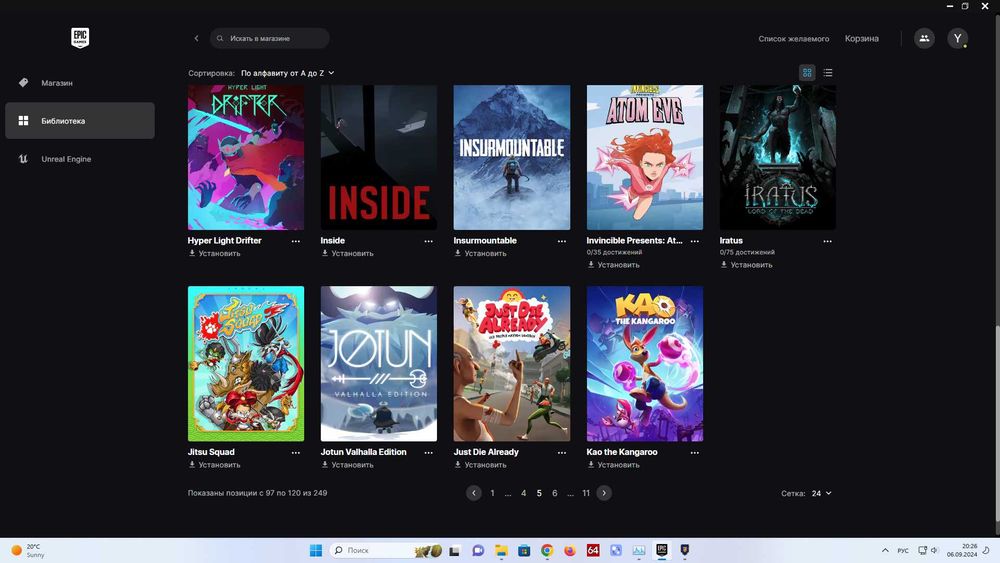The width and height of the screenshot is (1000, 563).
Task: Switch to list view
Action: (x=828, y=73)
